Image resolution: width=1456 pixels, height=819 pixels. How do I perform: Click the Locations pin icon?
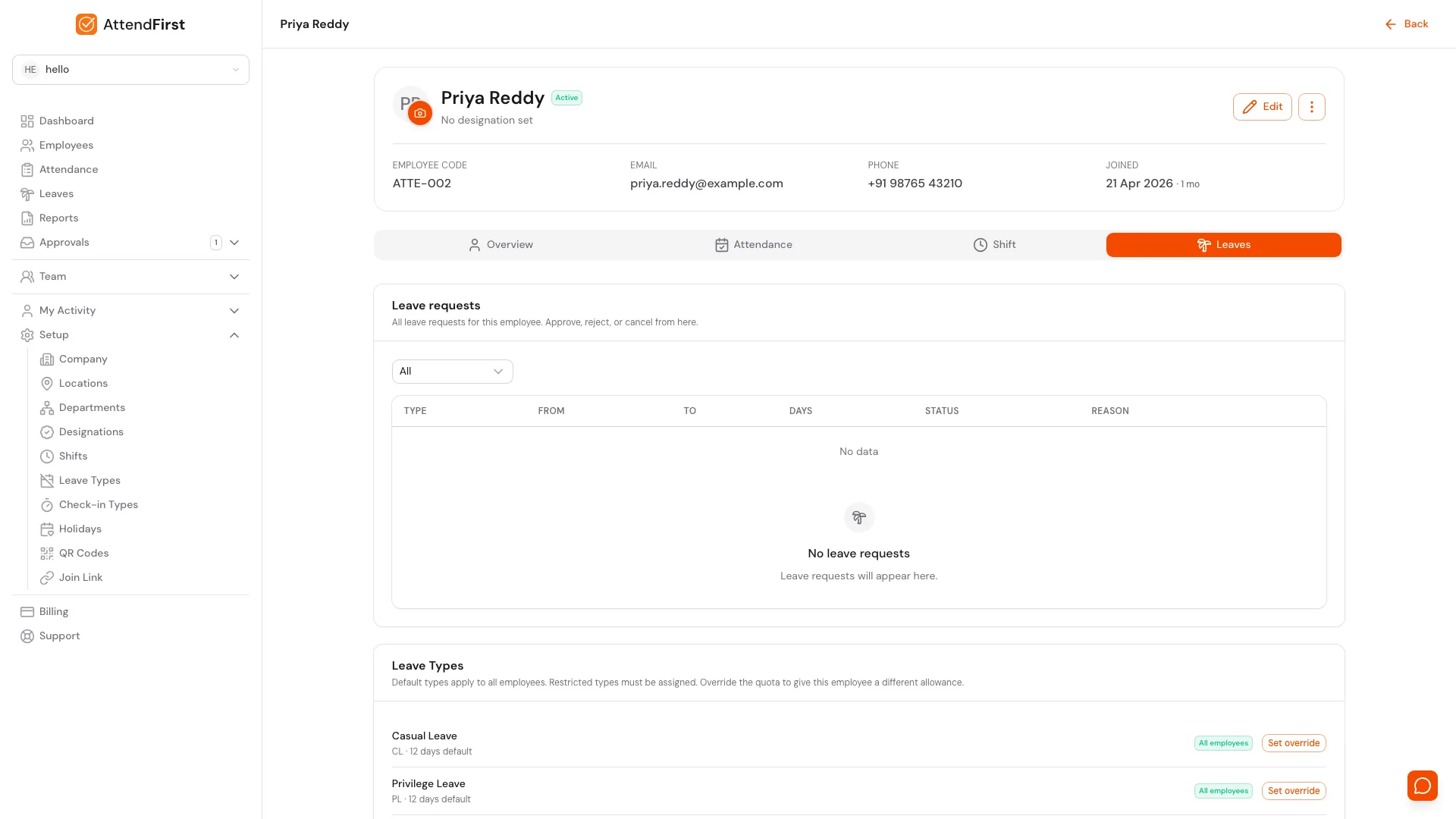click(x=47, y=384)
